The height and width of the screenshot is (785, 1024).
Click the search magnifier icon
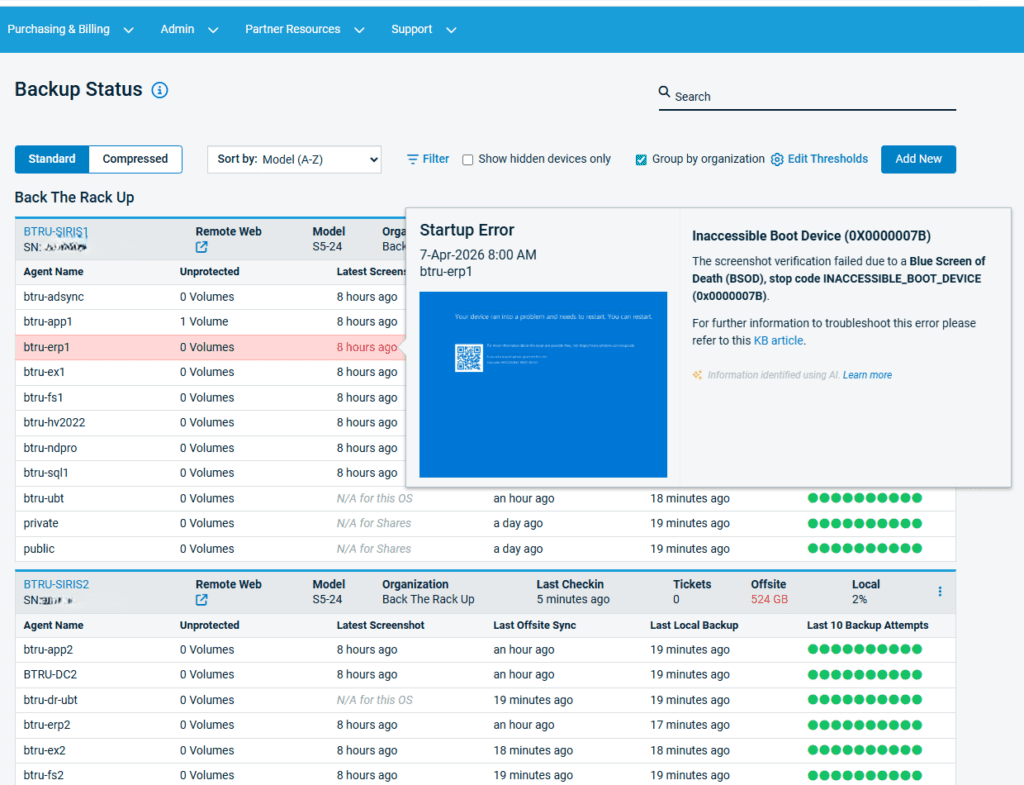tap(664, 92)
